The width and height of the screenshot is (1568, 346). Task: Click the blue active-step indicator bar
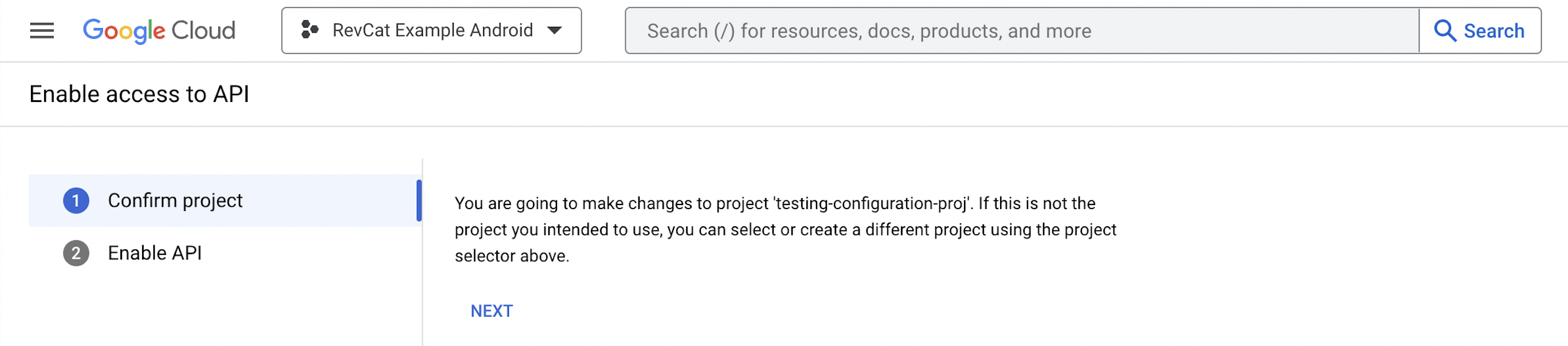point(419,200)
